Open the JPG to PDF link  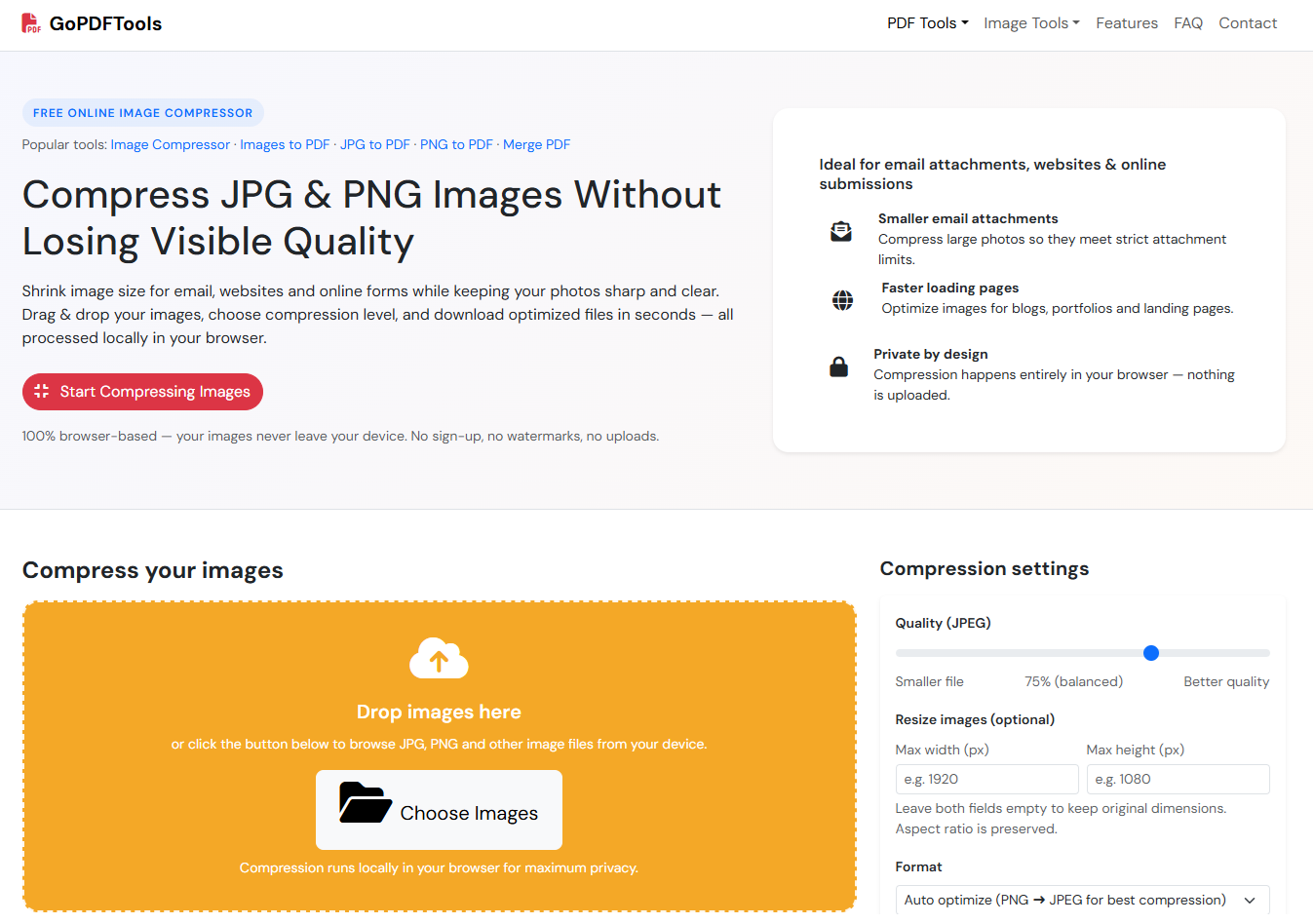point(375,144)
